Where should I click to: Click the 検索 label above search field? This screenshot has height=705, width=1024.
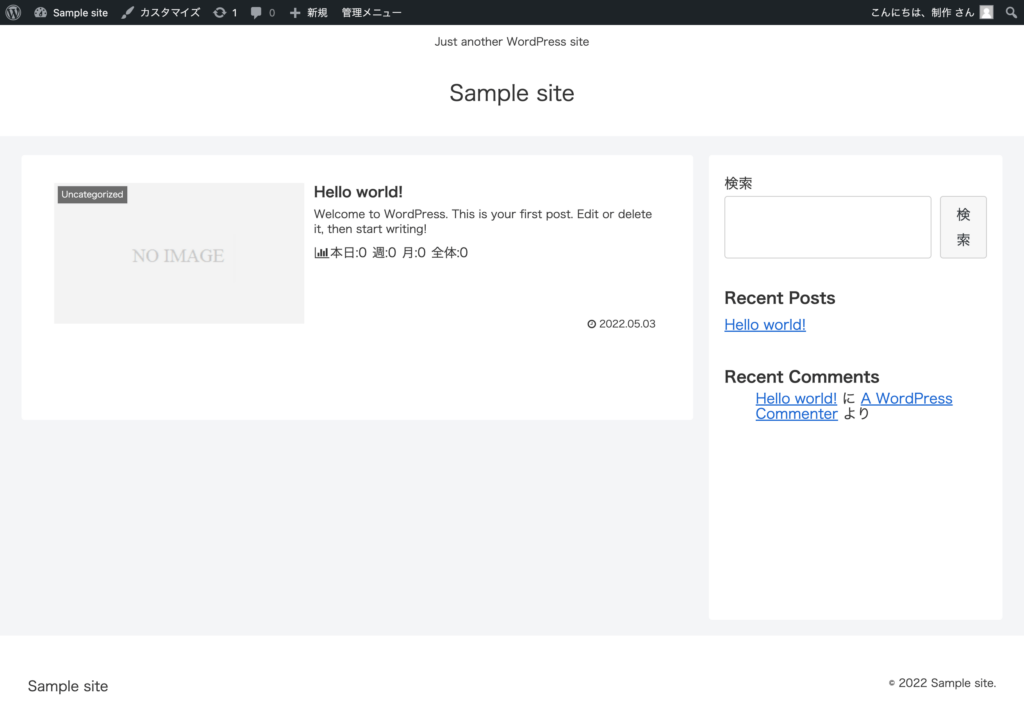(738, 183)
